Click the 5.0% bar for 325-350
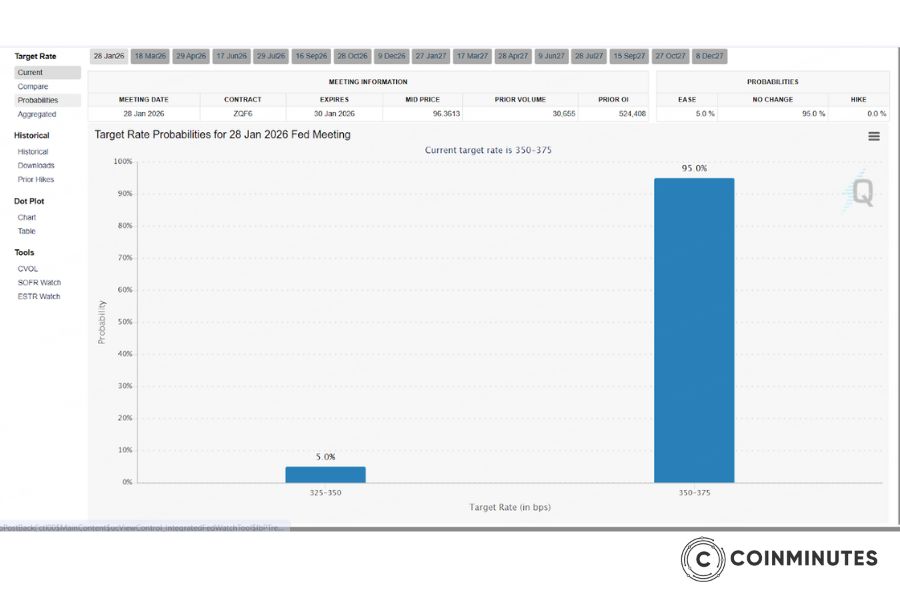The image size is (900, 600). tap(325, 474)
